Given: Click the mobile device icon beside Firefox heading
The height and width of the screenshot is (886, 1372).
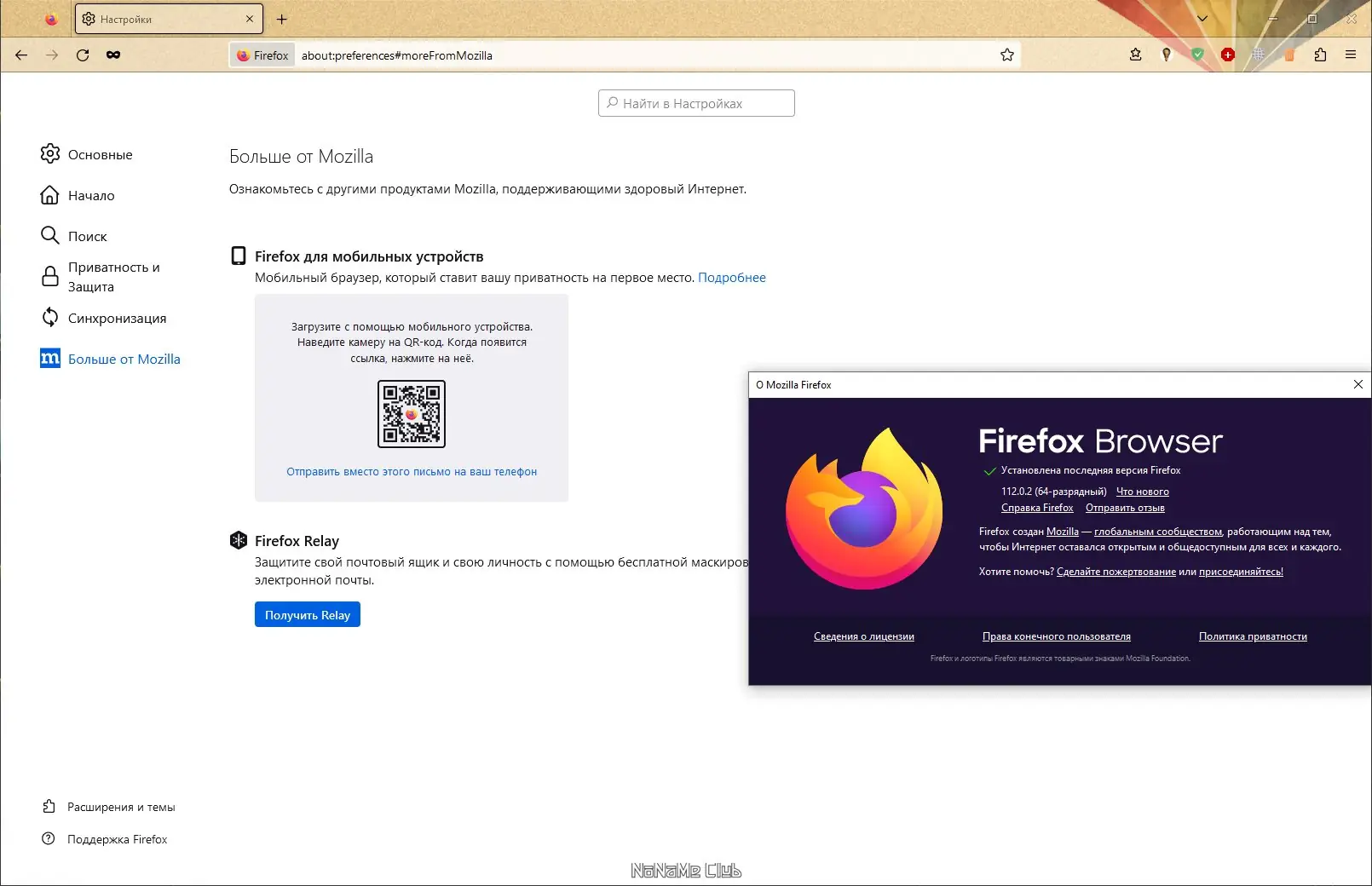Looking at the screenshot, I should (x=239, y=256).
